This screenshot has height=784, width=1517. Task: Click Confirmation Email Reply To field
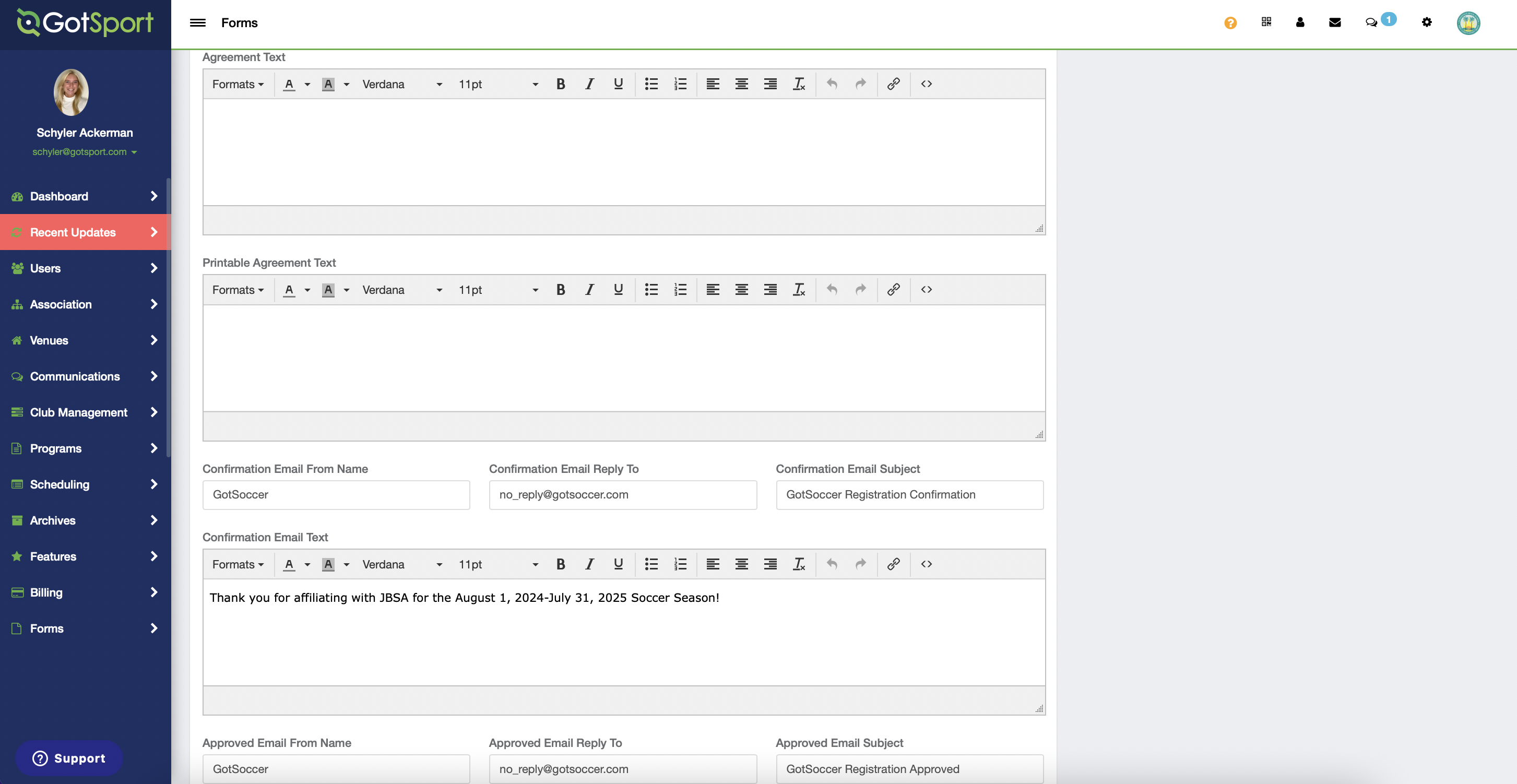[622, 495]
